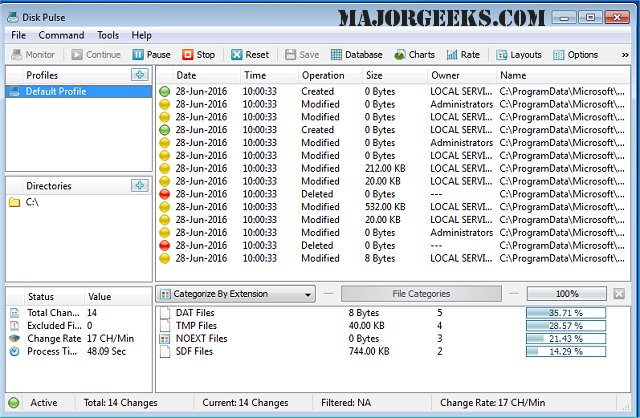Click the Current: 14 Changes status text

245,403
